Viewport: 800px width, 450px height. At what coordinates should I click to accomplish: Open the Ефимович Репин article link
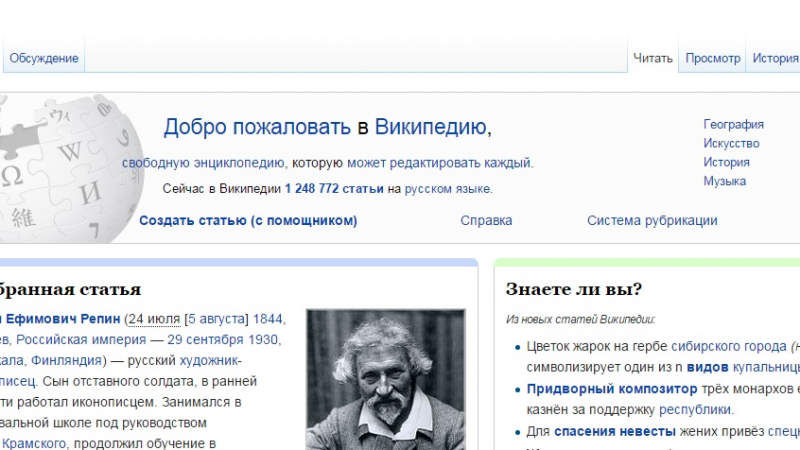pyautogui.click(x=63, y=319)
